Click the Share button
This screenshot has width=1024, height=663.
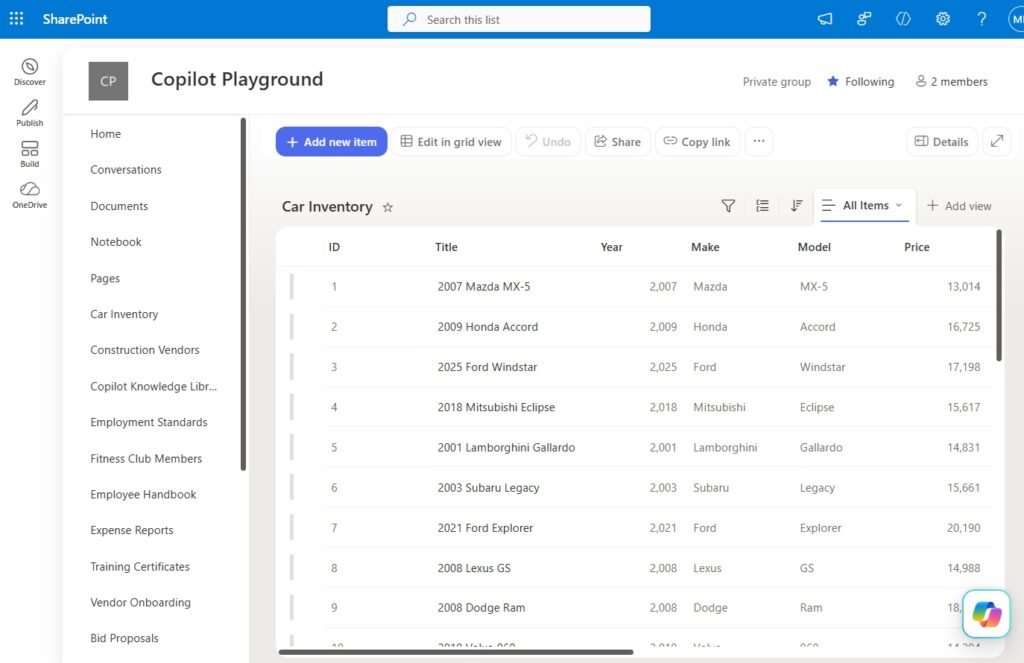(x=617, y=142)
